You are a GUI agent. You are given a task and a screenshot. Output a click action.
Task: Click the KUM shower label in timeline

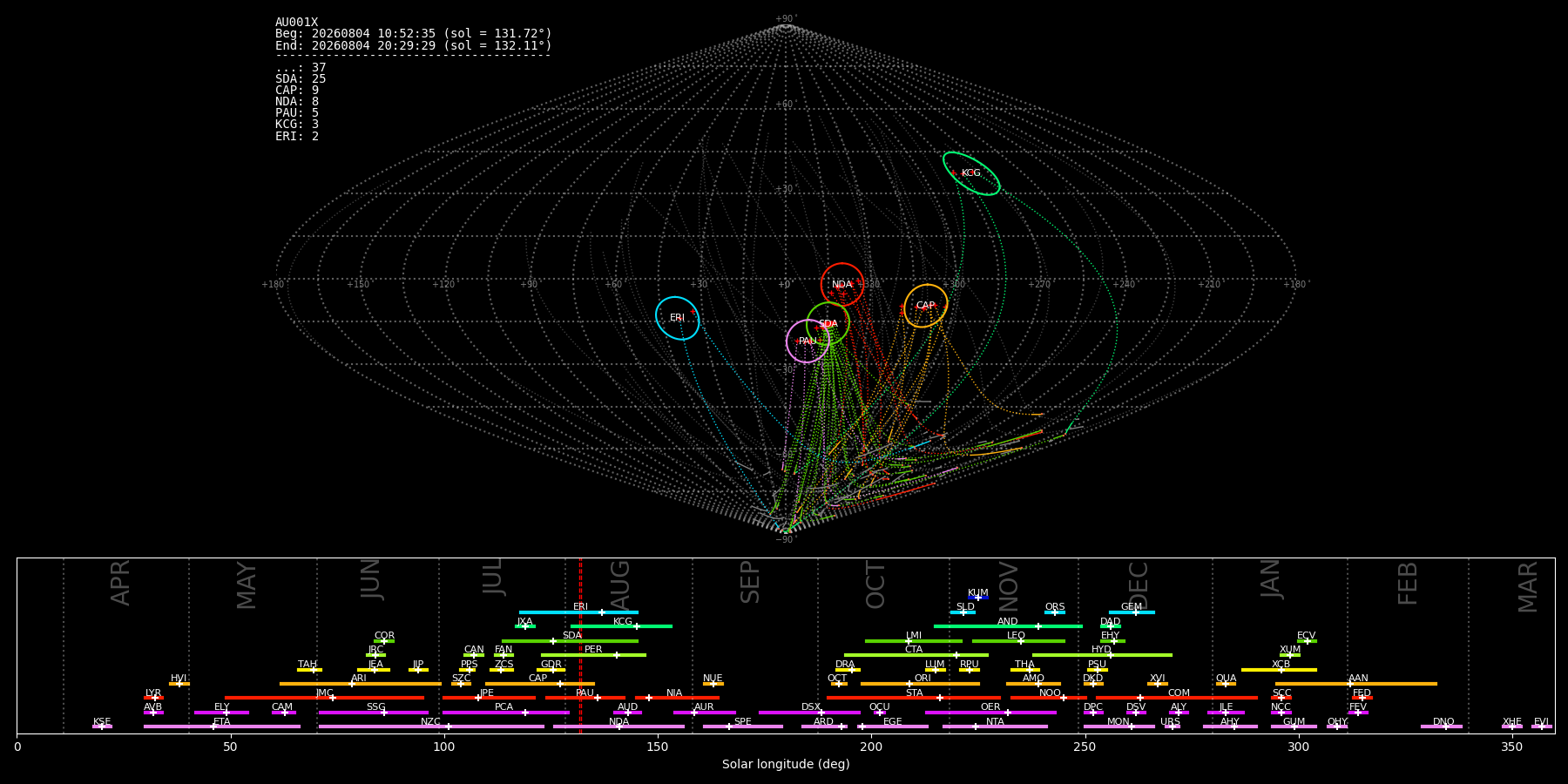point(978,593)
